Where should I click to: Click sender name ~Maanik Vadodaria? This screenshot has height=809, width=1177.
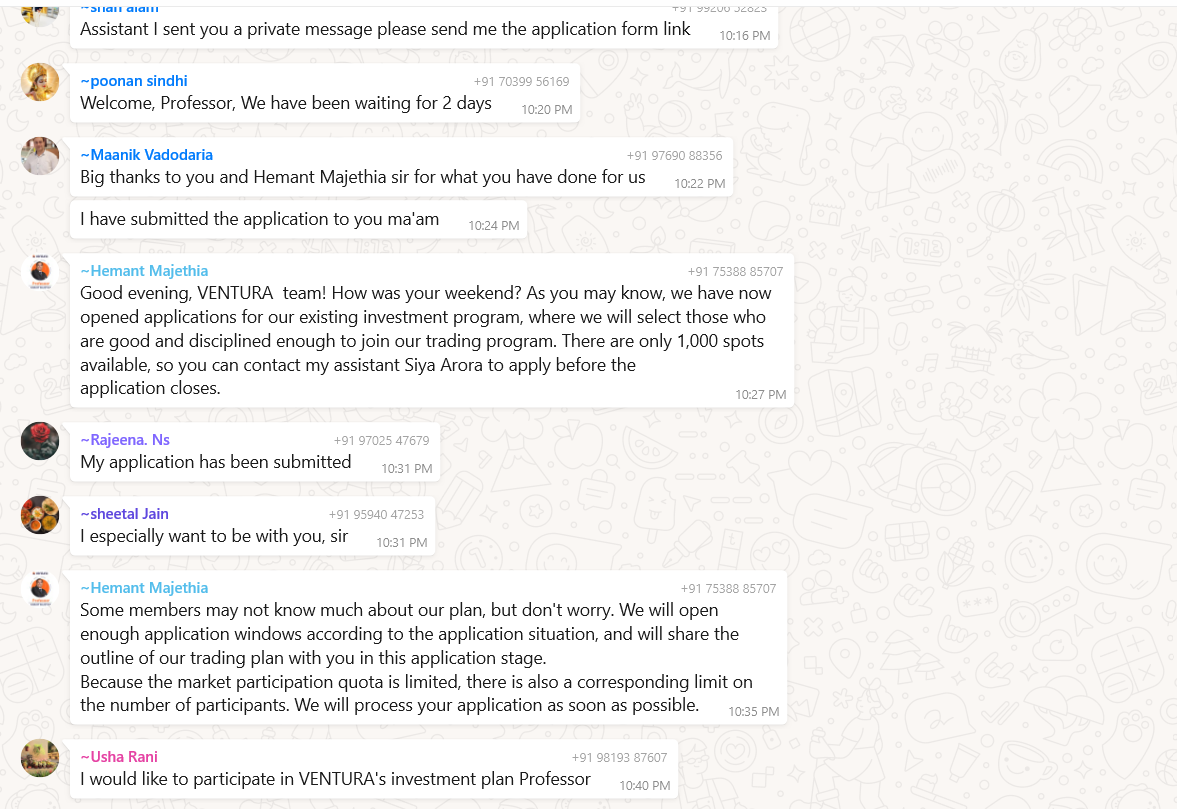coord(146,155)
